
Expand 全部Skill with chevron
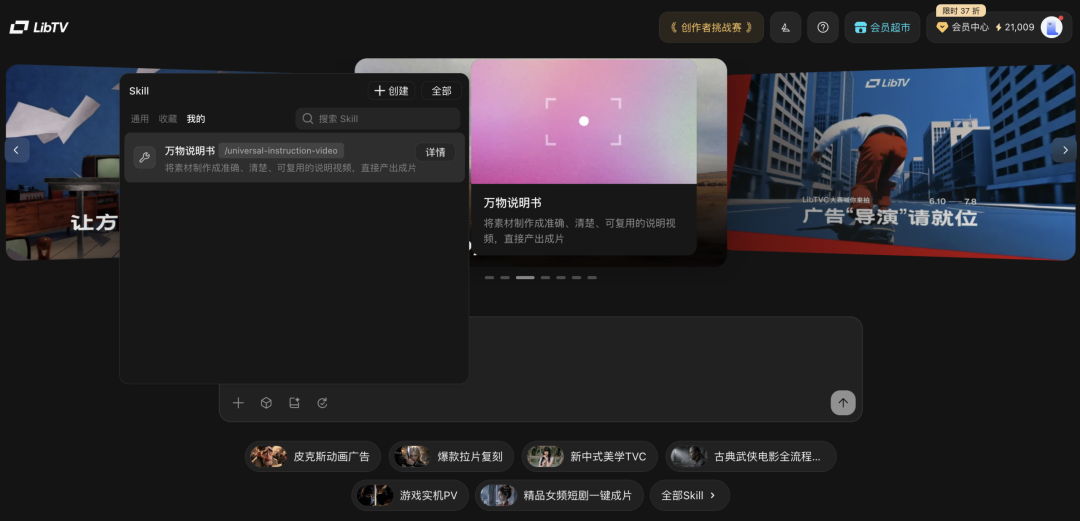[x=689, y=495]
